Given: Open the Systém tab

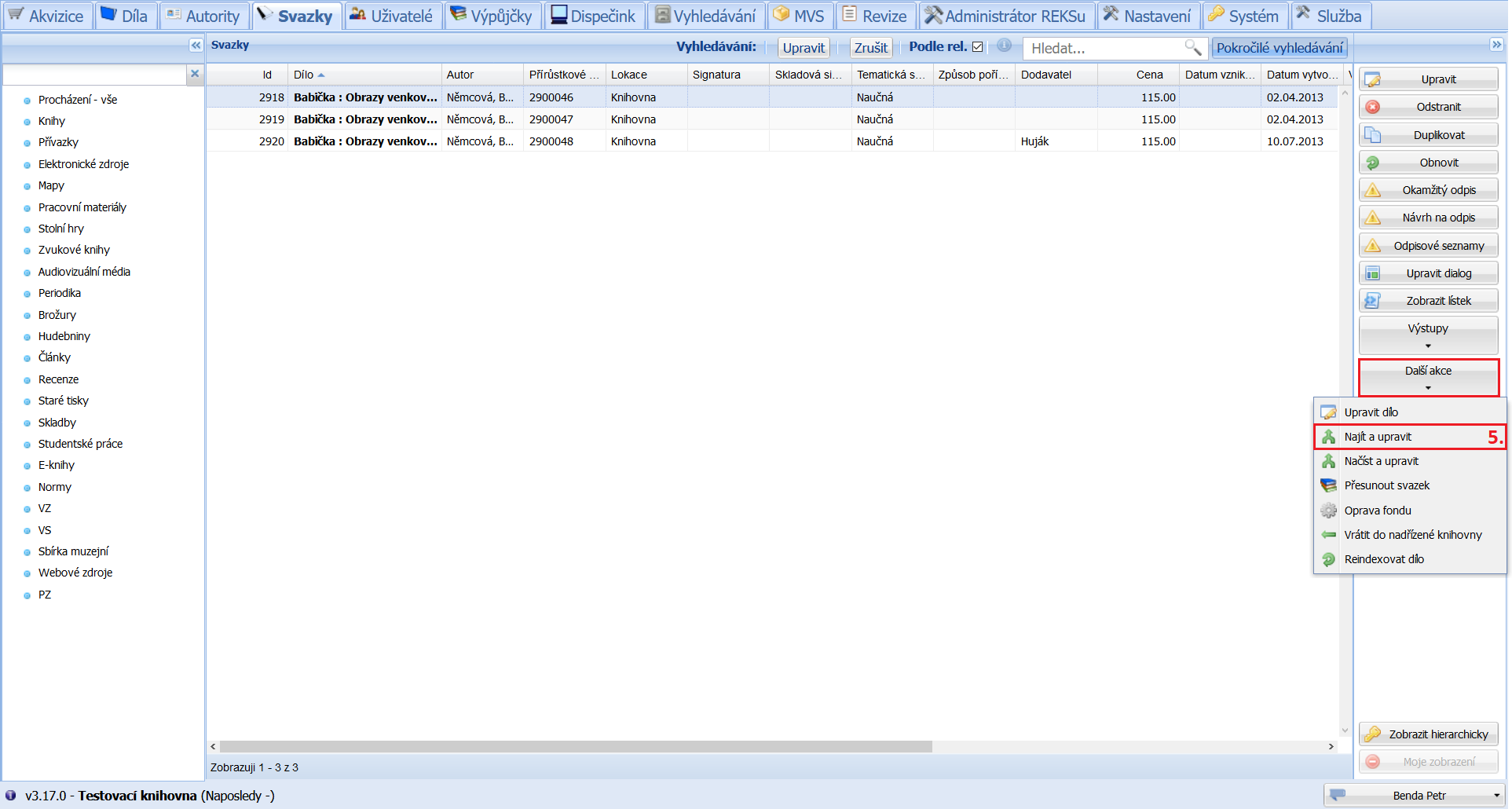Looking at the screenshot, I should coord(1244,16).
